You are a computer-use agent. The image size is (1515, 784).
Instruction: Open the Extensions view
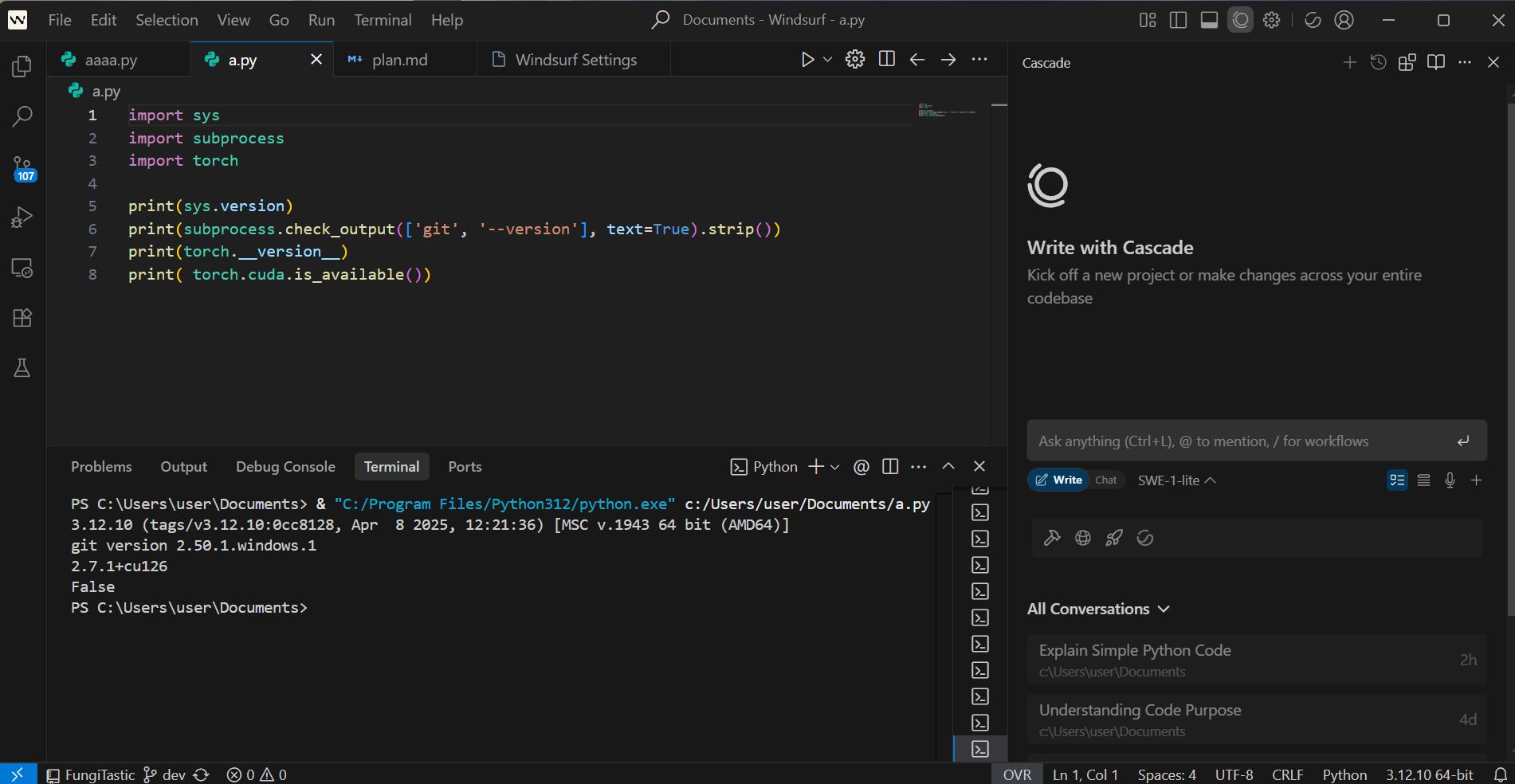22,318
